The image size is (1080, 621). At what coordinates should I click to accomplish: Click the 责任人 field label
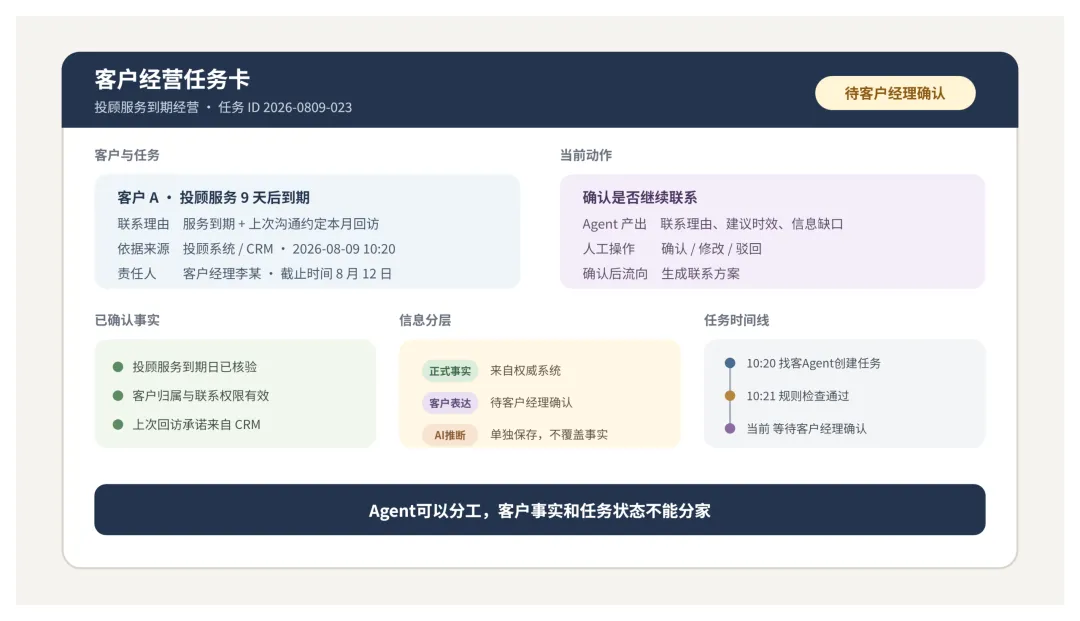(x=136, y=273)
